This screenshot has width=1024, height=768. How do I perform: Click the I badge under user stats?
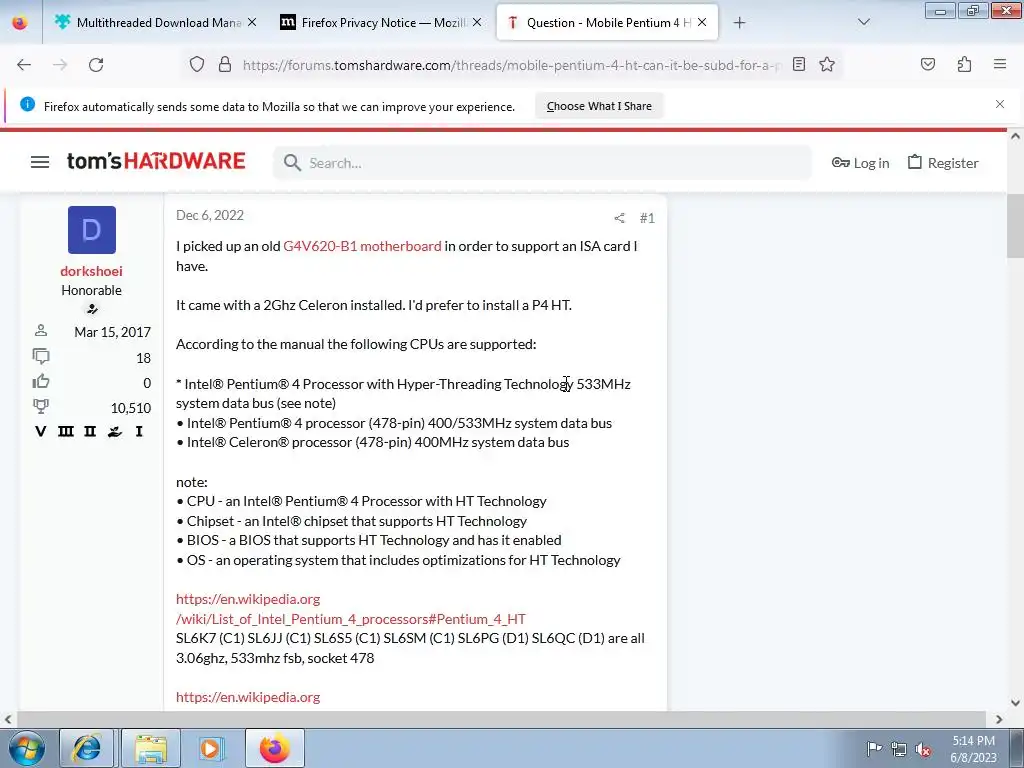click(x=138, y=432)
